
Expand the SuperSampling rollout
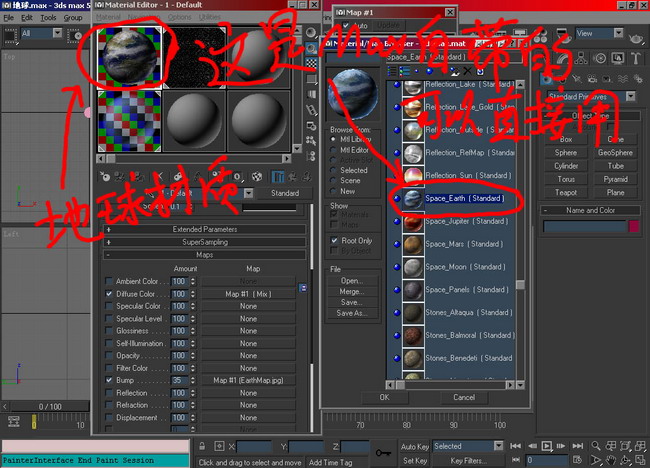(x=204, y=242)
